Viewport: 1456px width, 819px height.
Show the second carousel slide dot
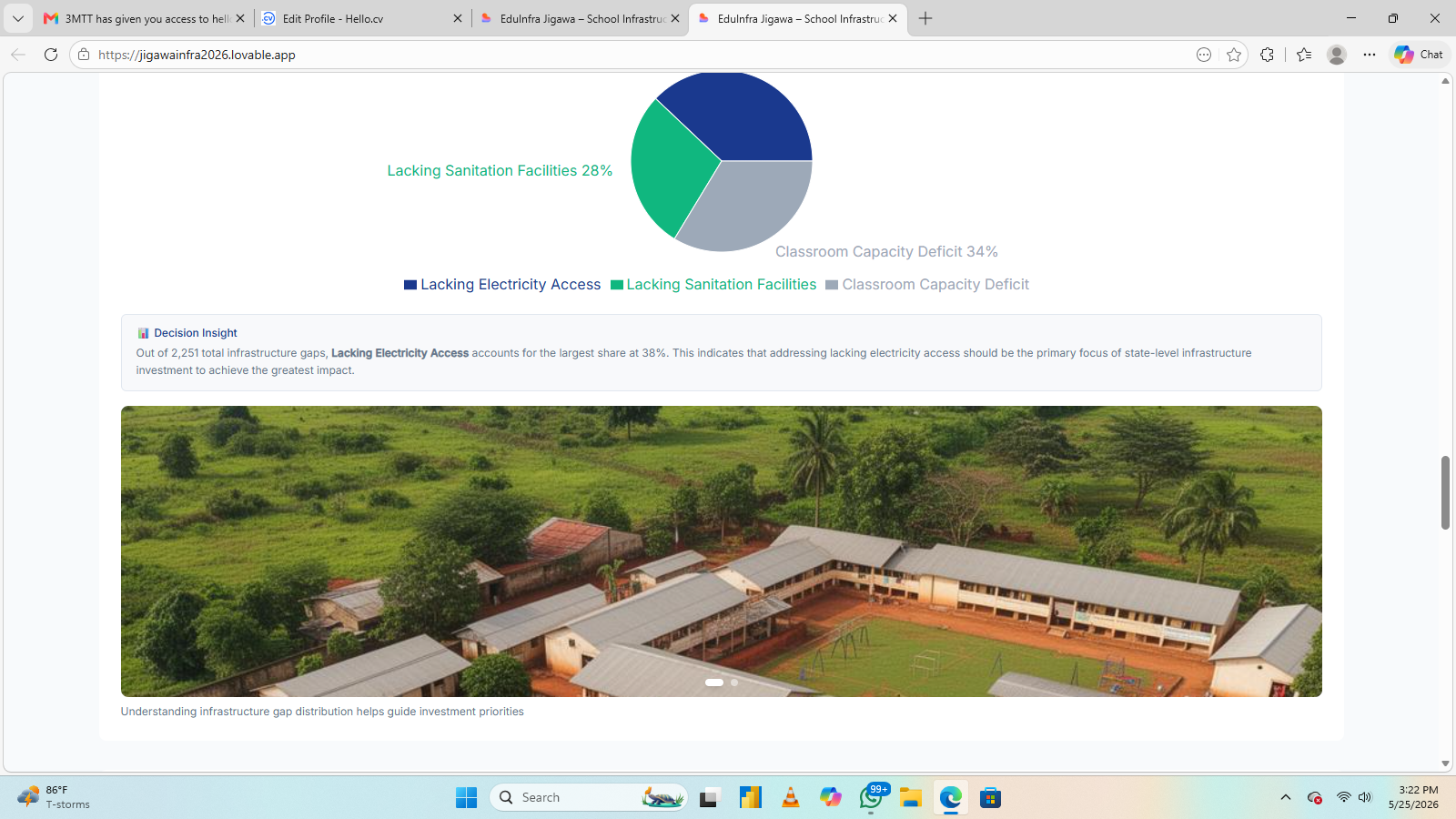click(x=734, y=682)
